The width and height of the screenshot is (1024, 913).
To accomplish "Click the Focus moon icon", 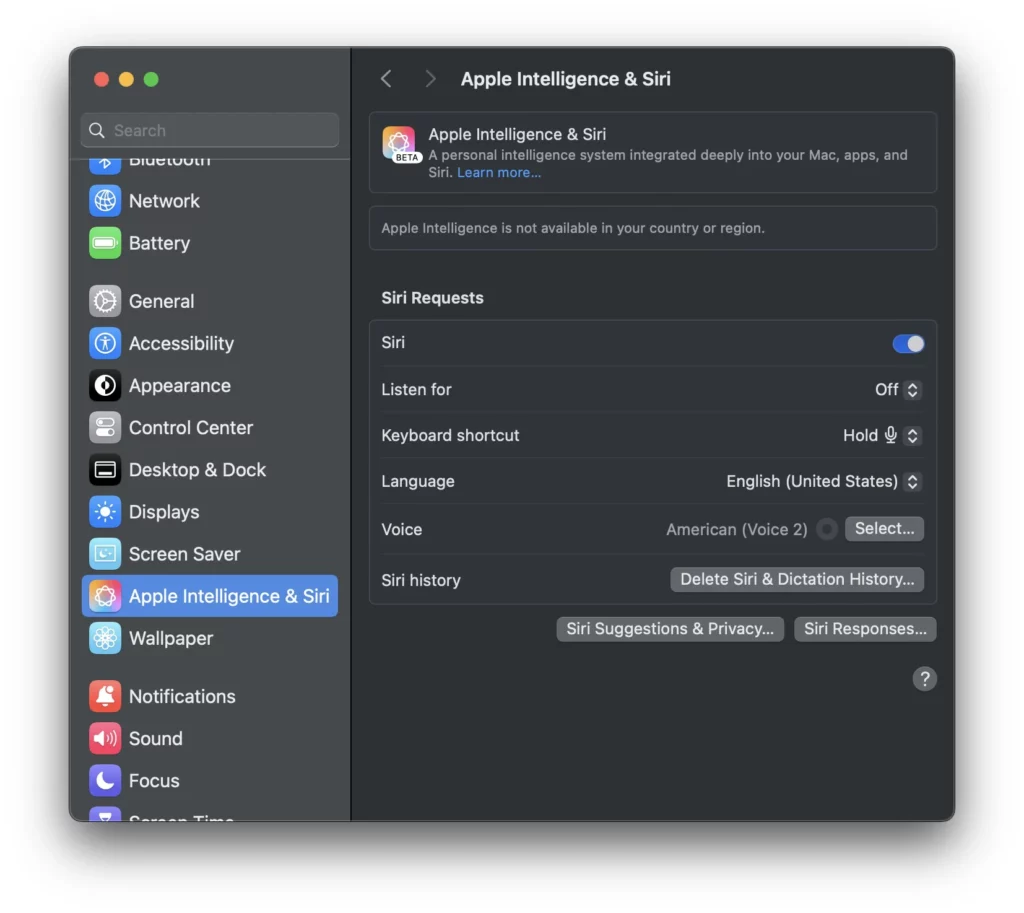I will click(104, 780).
